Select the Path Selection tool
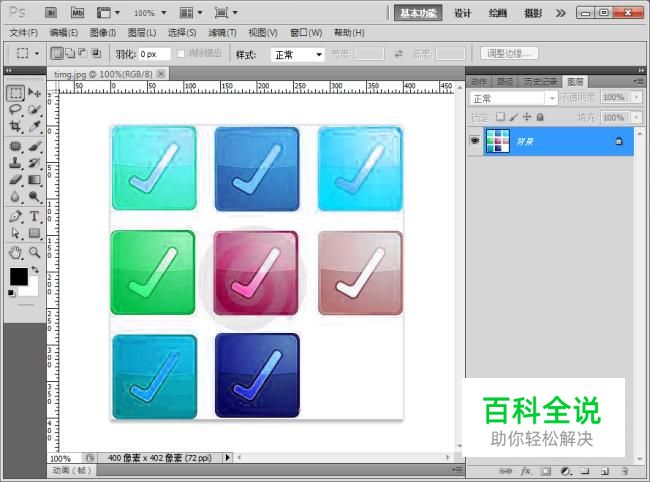This screenshot has width=650, height=482. (16, 233)
